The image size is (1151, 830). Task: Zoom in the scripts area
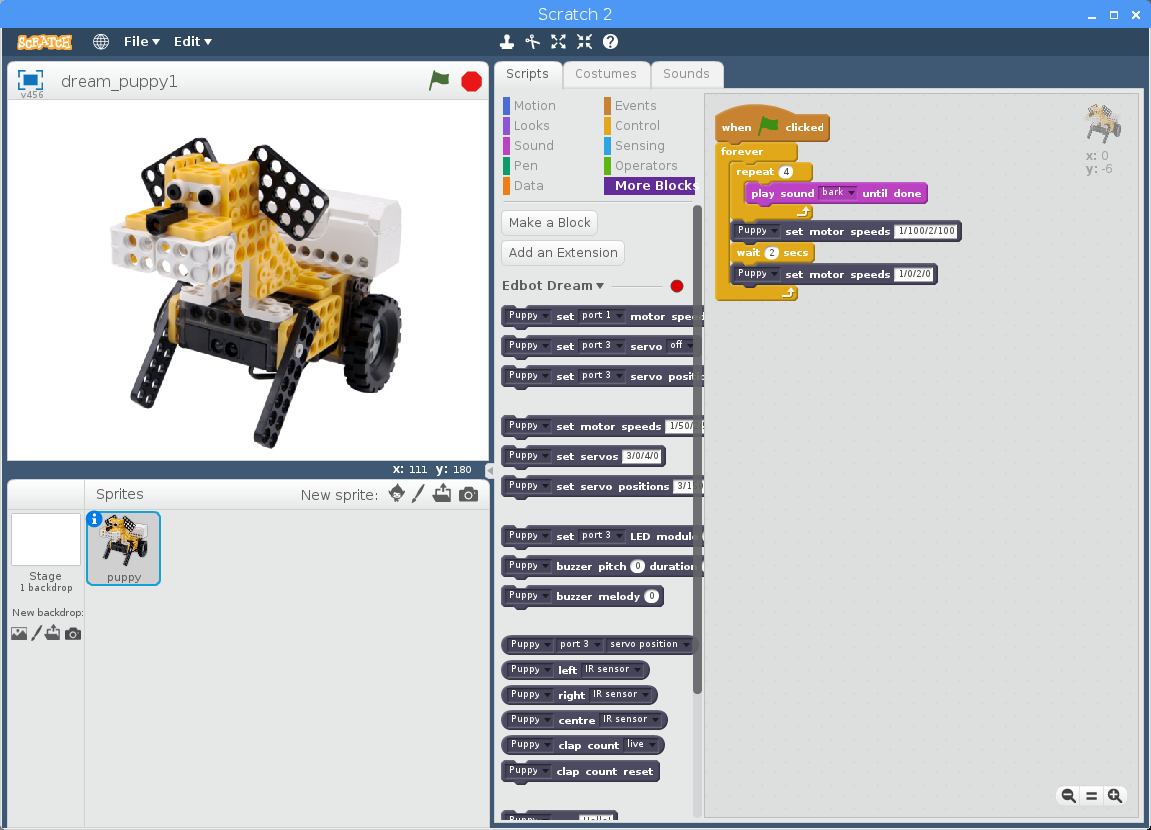point(1115,796)
